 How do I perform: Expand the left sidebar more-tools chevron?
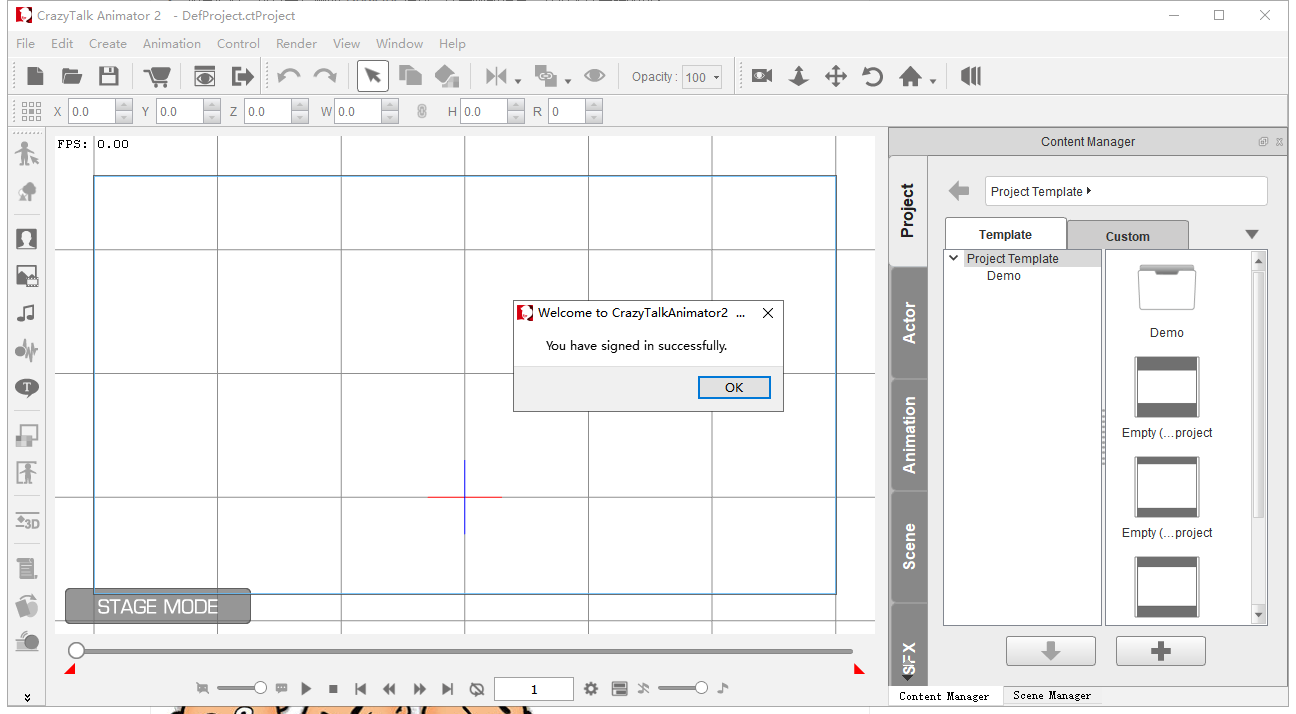click(27, 697)
